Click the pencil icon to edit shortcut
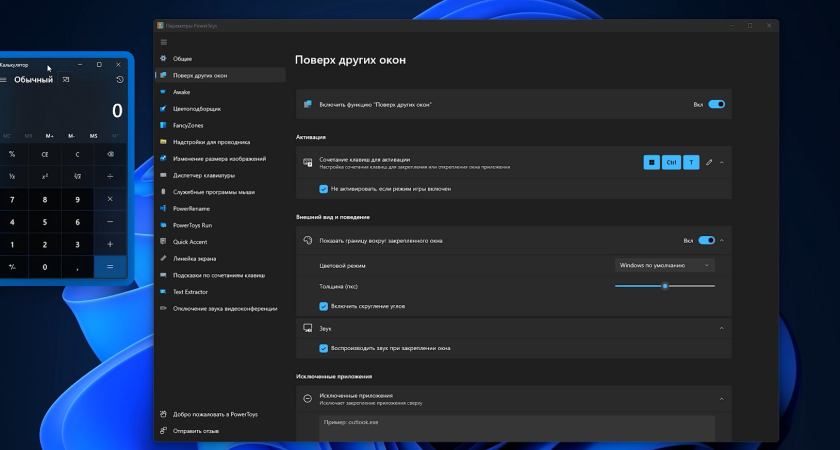Image resolution: width=840 pixels, height=450 pixels. [709, 162]
